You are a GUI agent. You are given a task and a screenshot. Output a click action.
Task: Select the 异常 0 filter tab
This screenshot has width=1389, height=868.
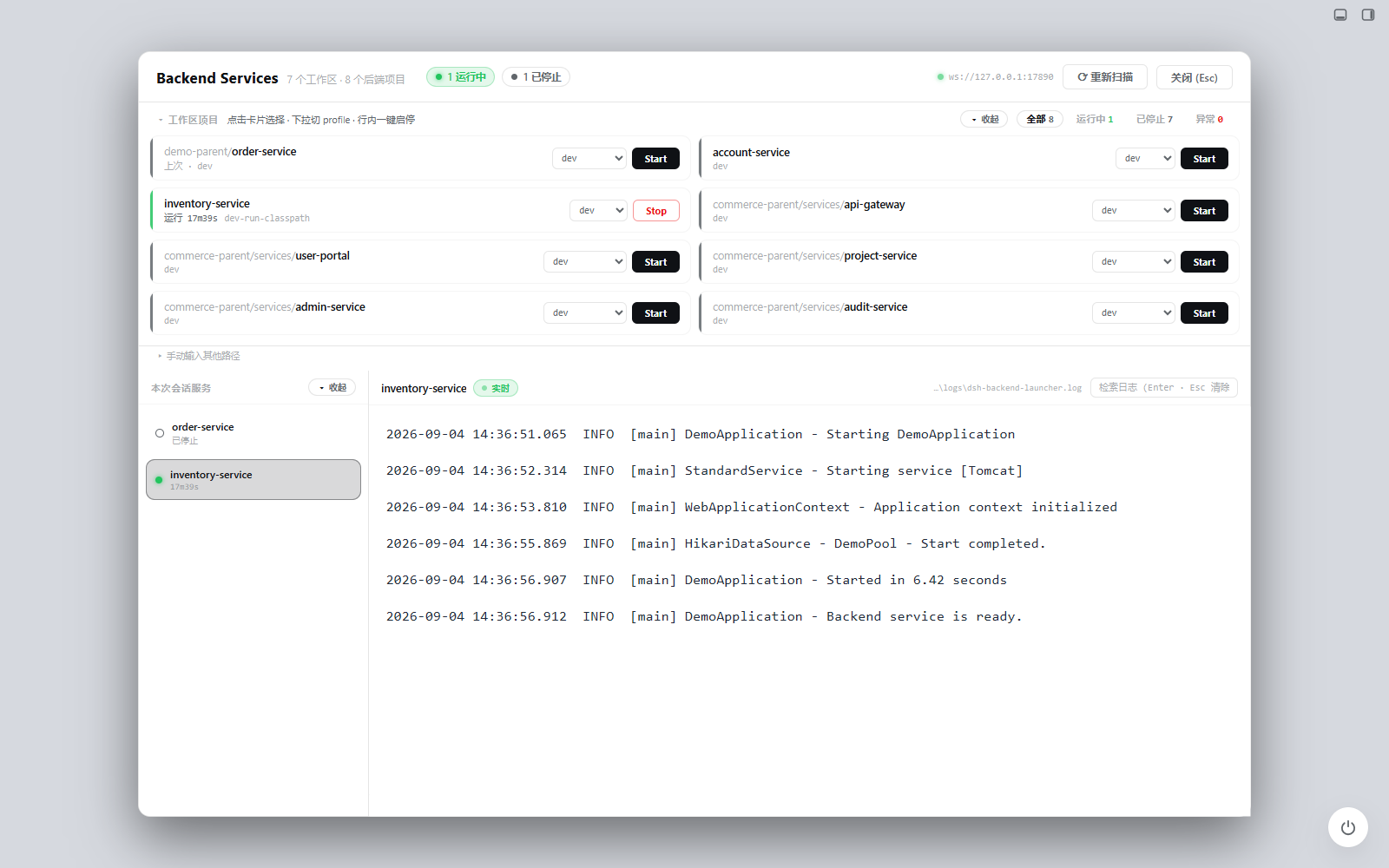(1209, 119)
